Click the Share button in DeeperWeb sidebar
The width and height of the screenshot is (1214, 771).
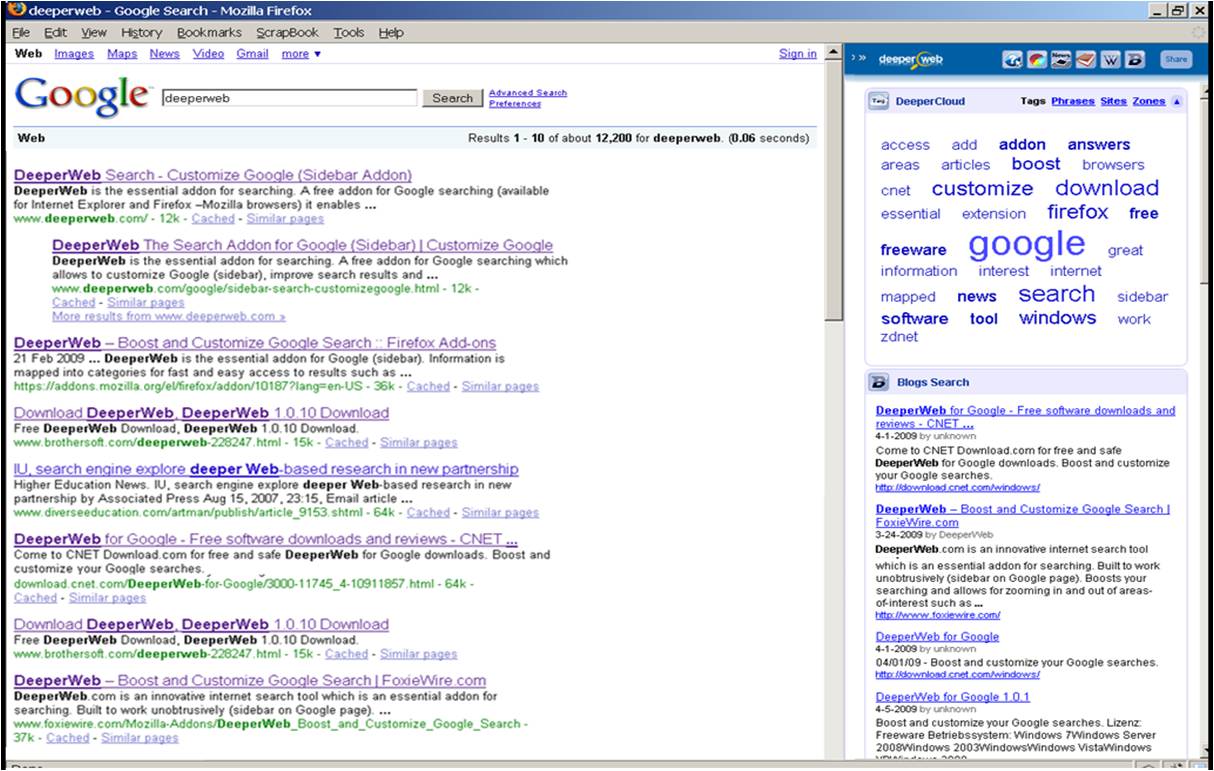1176,60
